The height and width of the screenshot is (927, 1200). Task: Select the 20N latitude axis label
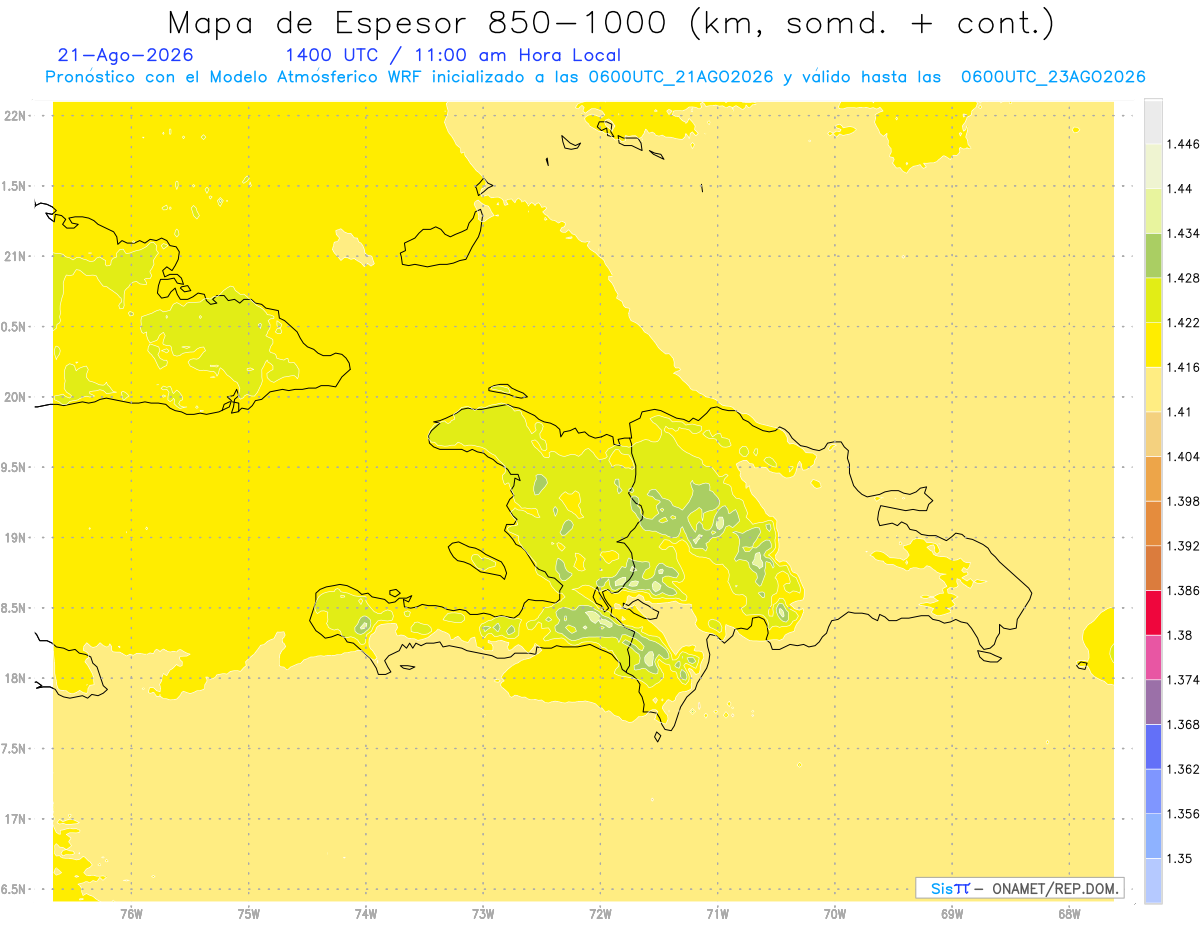pyautogui.click(x=16, y=397)
